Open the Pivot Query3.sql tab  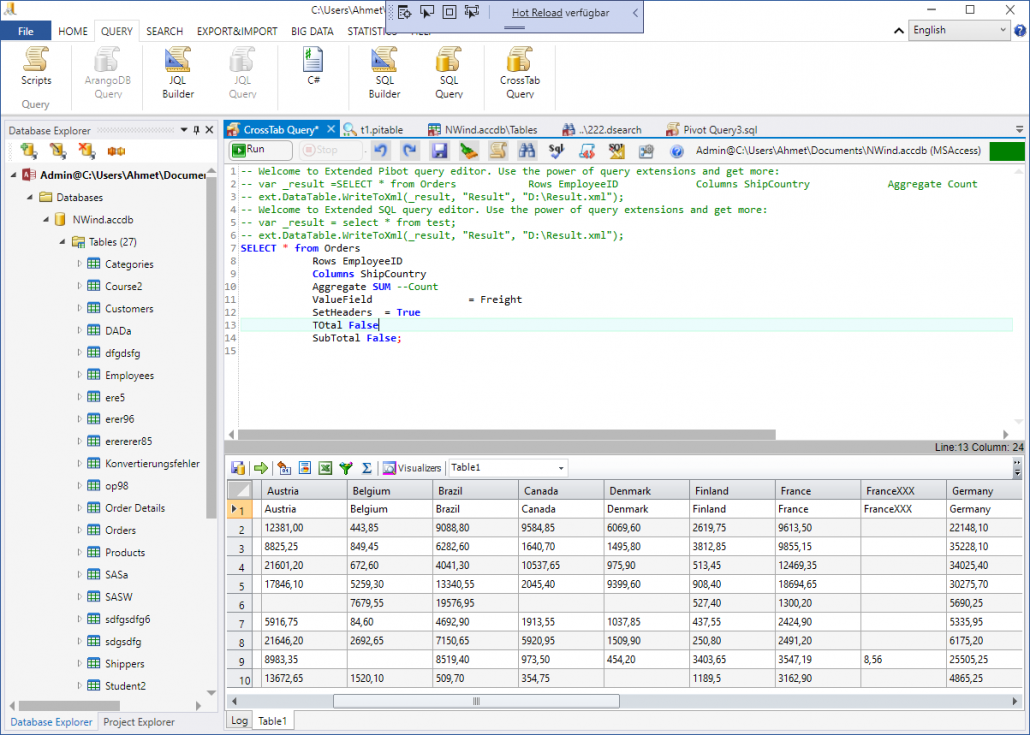[711, 129]
